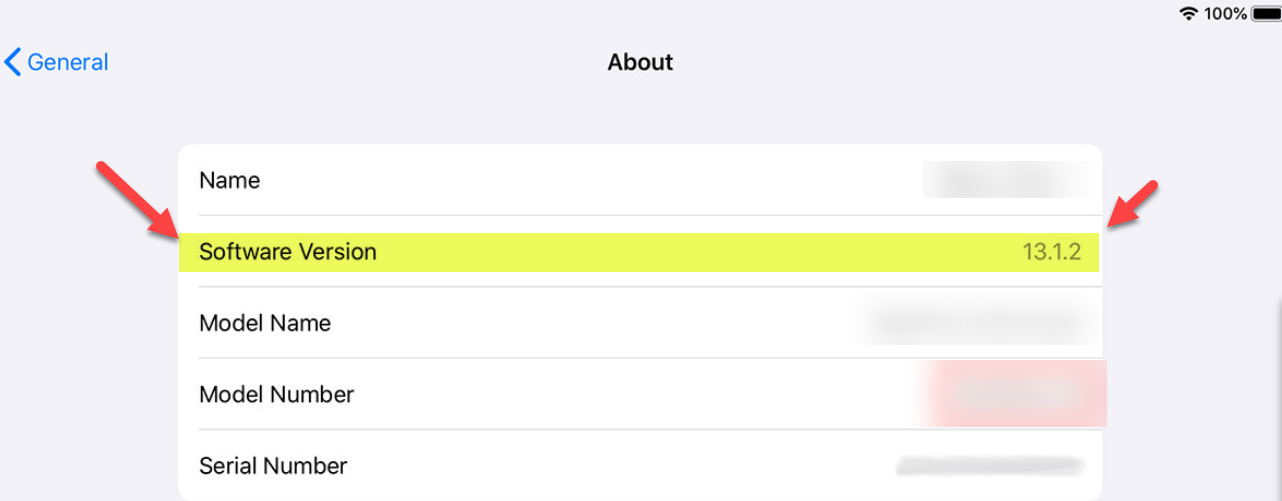Tap the red-highlighted Model Number value
Viewport: 1282px width, 501px height.
click(x=1015, y=393)
